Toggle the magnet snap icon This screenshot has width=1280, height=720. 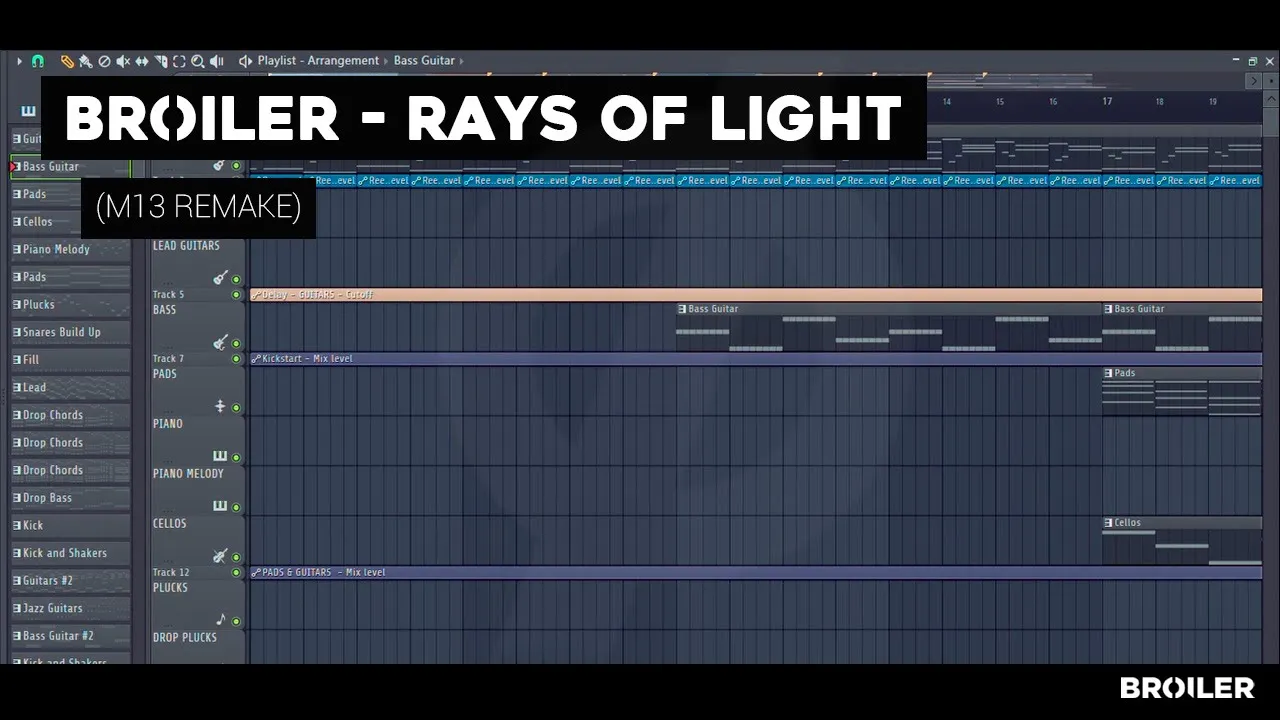(38, 61)
